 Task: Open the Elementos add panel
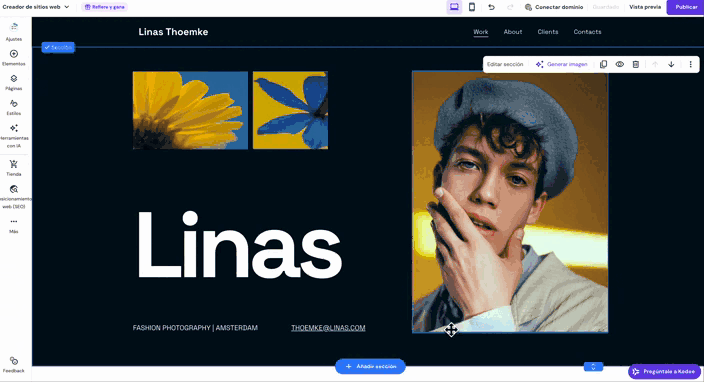point(14,58)
